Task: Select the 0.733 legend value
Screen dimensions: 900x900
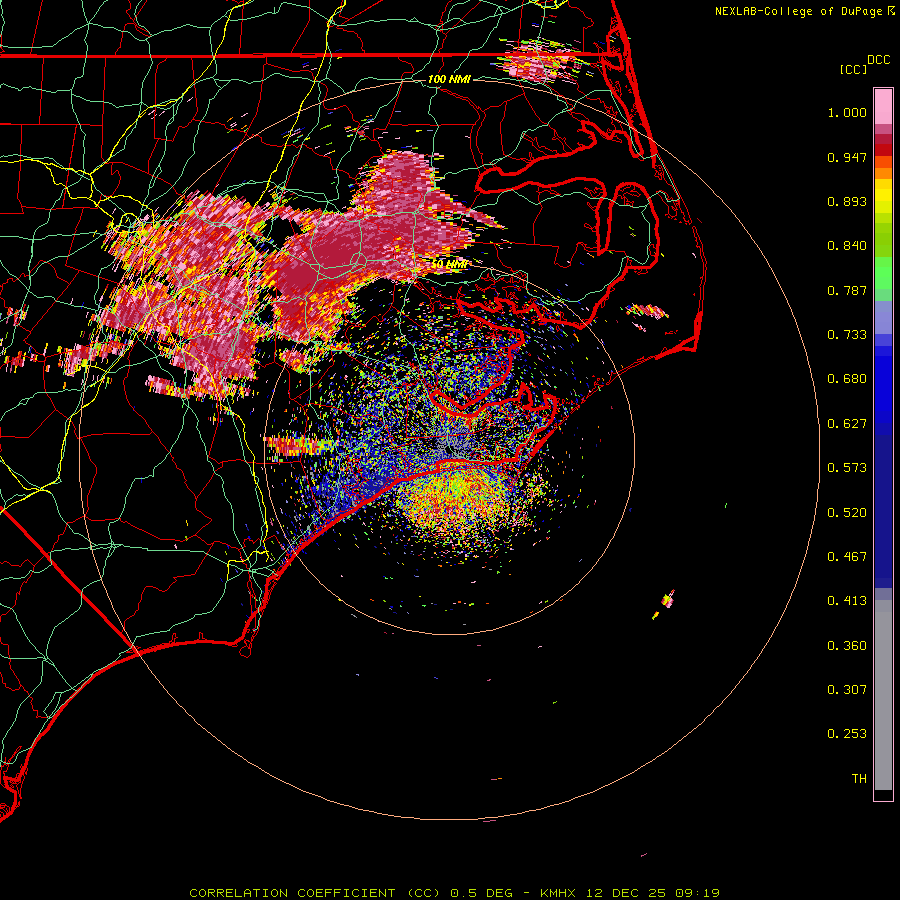Action: click(x=847, y=335)
